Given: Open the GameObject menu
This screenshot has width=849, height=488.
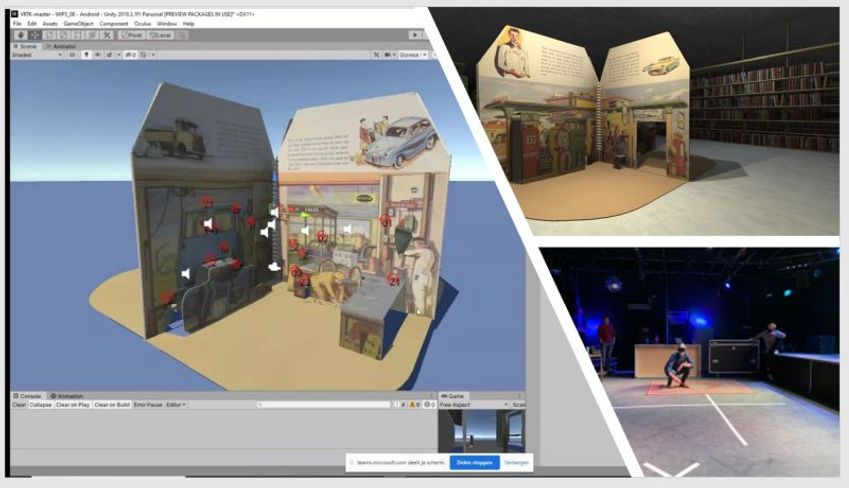Looking at the screenshot, I should click(79, 24).
